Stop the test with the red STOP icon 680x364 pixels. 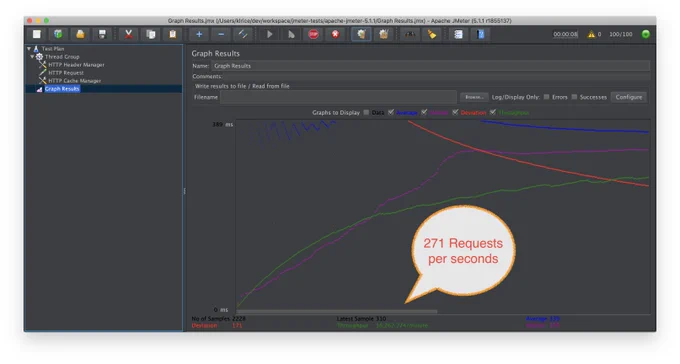pos(313,34)
